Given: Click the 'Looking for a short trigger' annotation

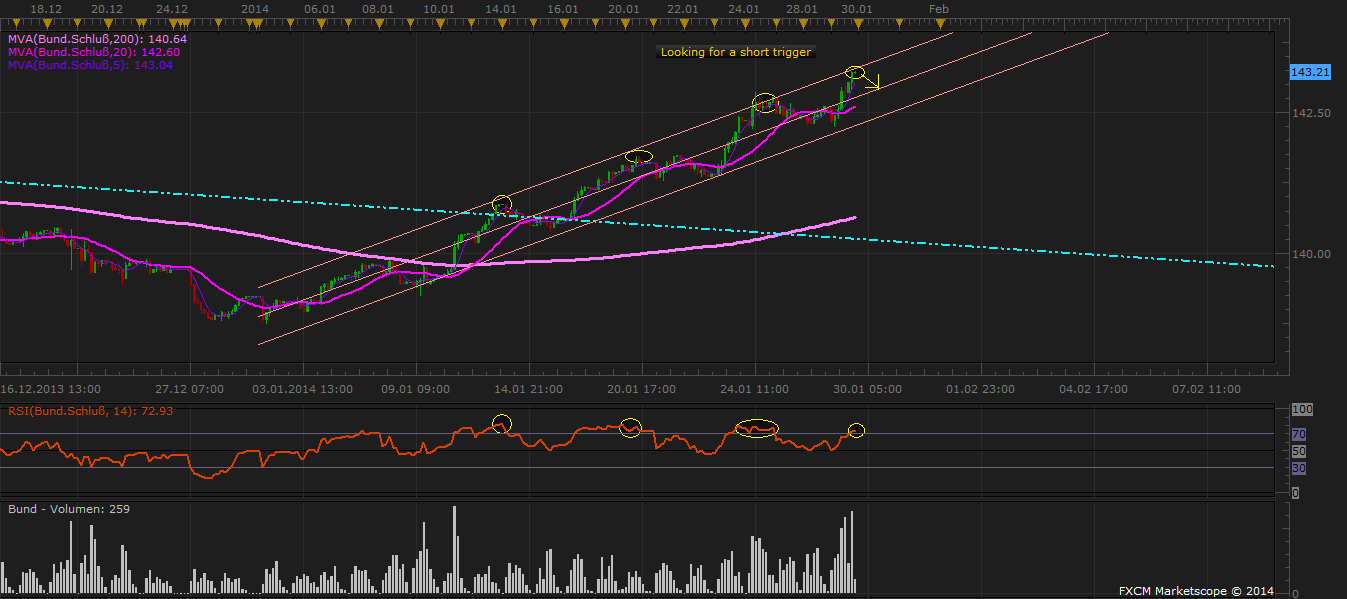Looking at the screenshot, I should [736, 52].
